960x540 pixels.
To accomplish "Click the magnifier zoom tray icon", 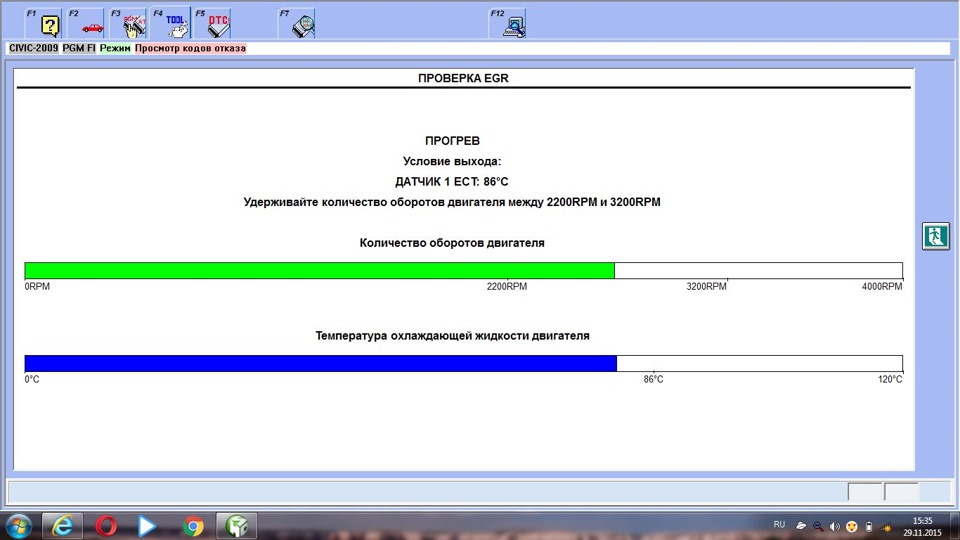I will 818,527.
